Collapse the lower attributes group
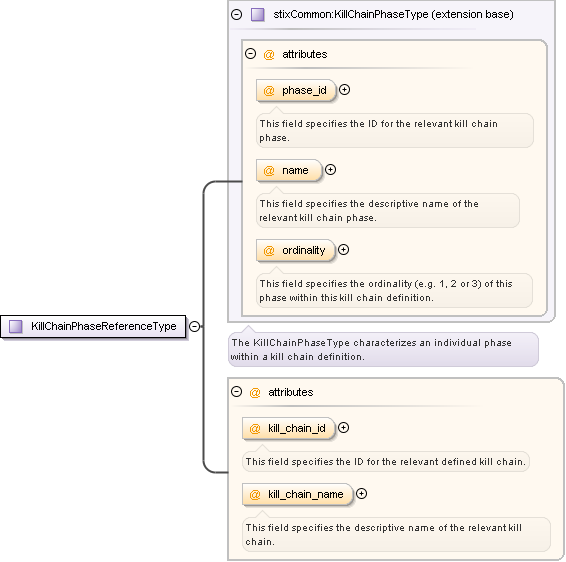 [236, 392]
